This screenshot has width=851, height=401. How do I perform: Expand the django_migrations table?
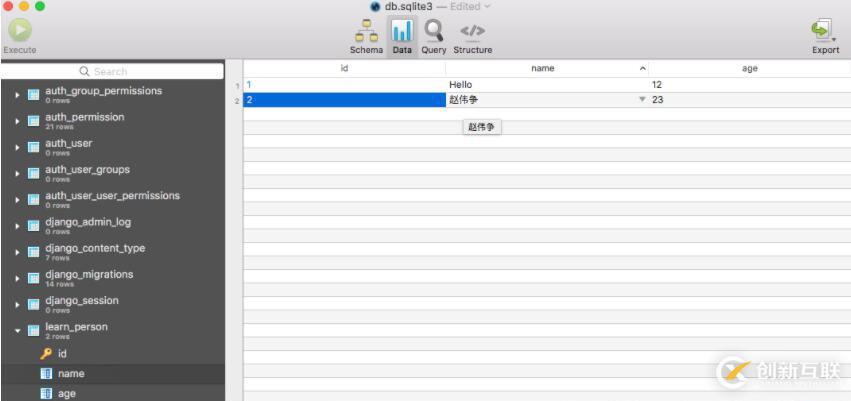click(17, 278)
